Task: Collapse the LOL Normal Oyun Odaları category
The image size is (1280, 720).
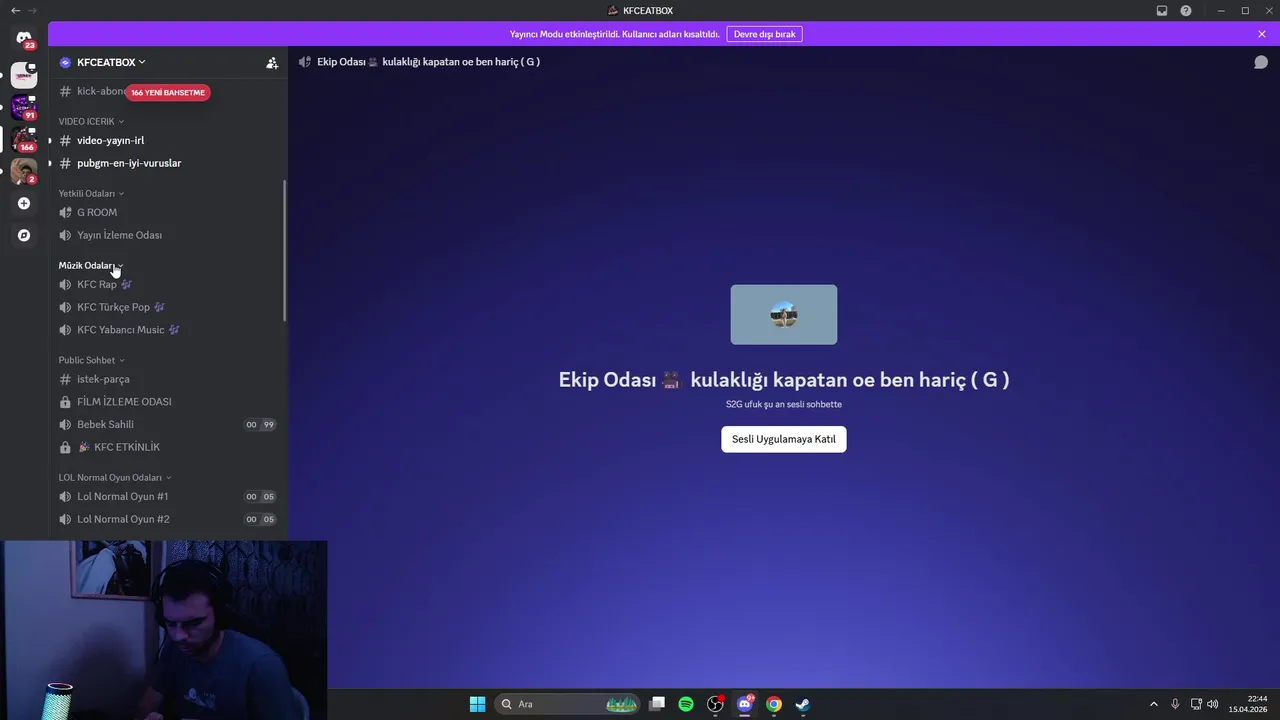Action: [115, 477]
